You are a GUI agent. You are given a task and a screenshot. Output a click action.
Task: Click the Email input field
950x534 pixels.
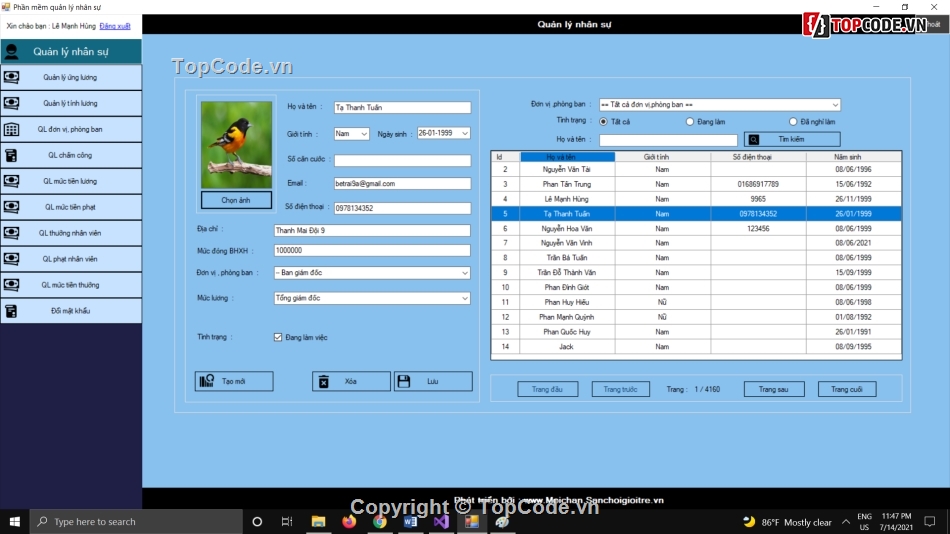click(402, 184)
